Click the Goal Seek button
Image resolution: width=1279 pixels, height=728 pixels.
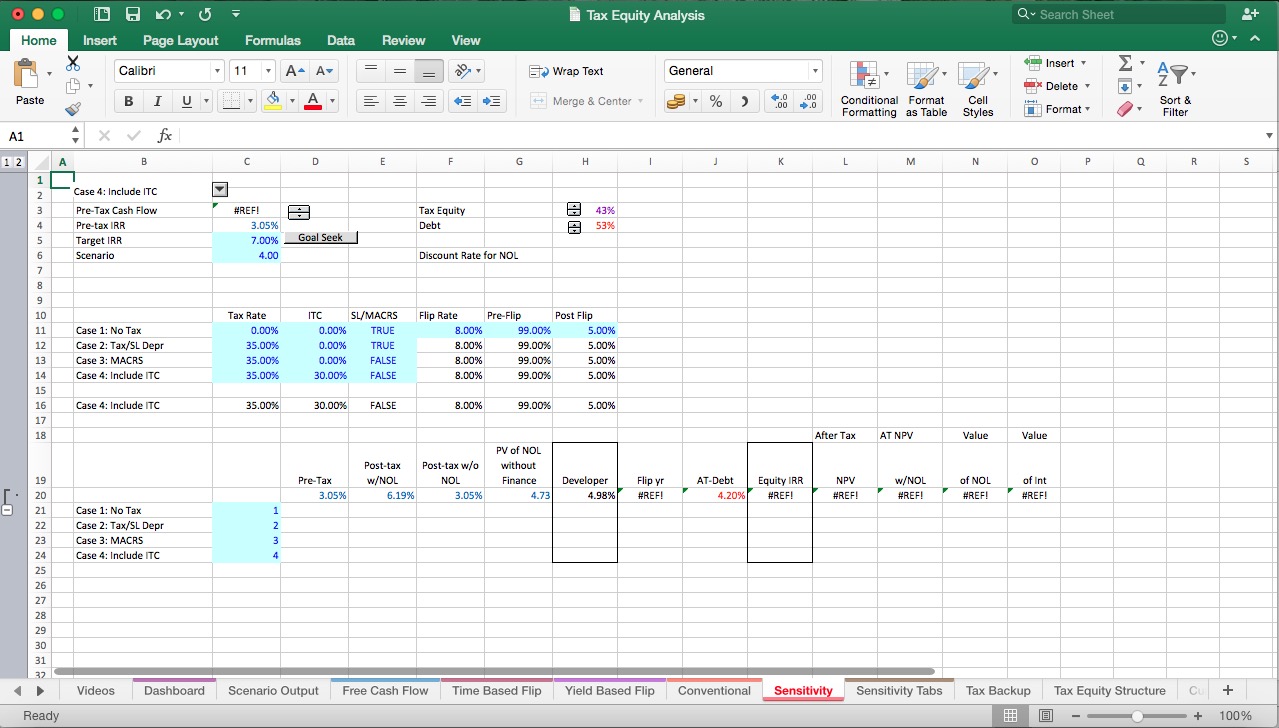click(320, 237)
